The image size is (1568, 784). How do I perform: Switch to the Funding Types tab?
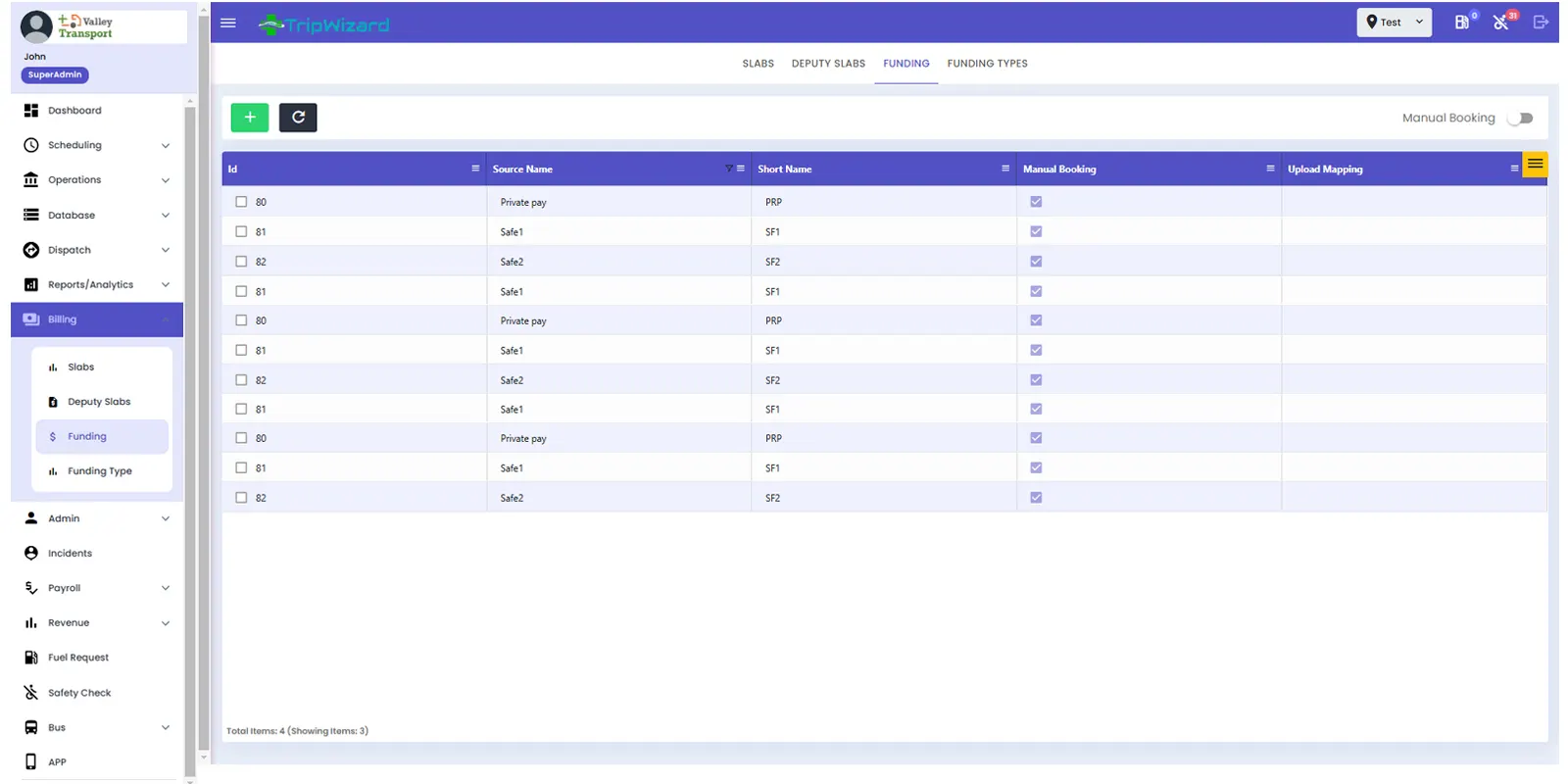pyautogui.click(x=987, y=64)
